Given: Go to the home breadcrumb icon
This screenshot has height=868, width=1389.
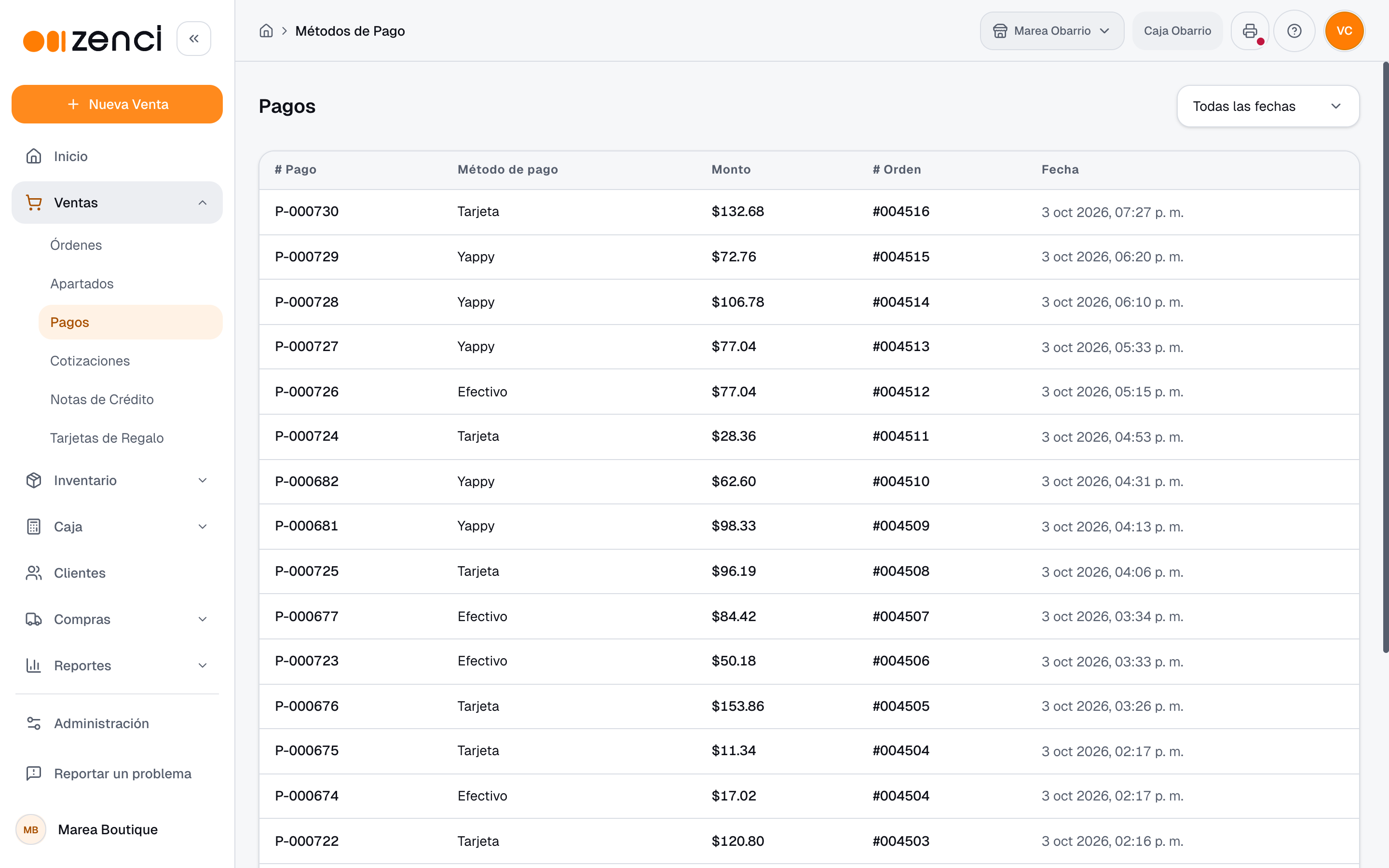Looking at the screenshot, I should tap(266, 31).
